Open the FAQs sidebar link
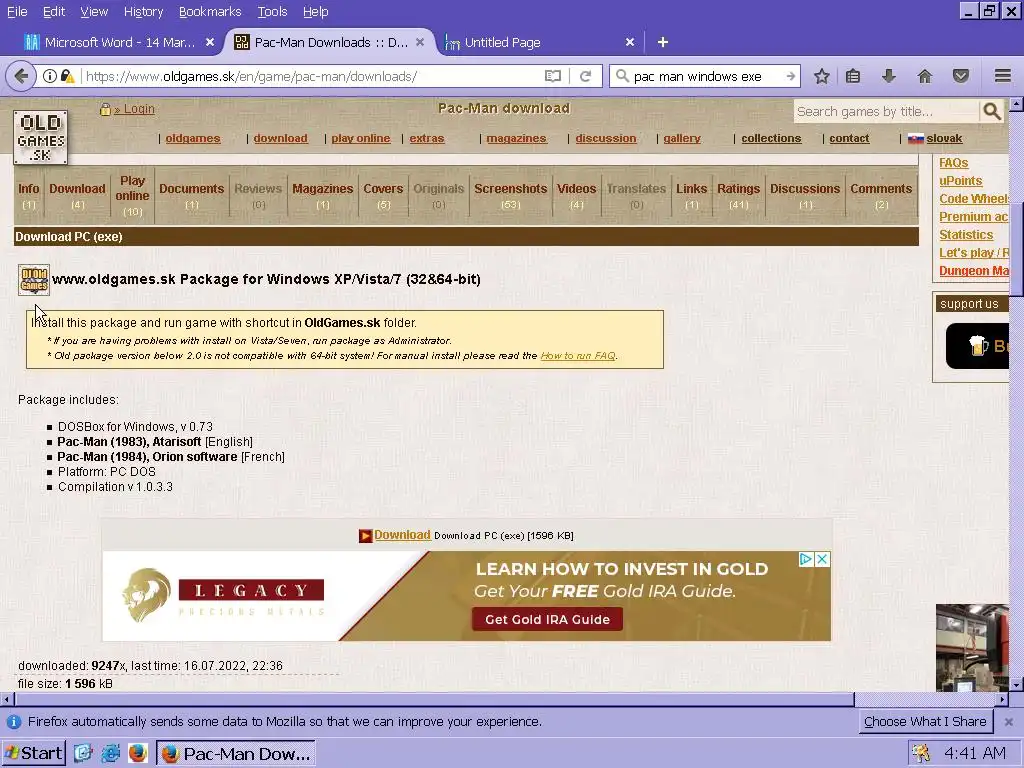The image size is (1024, 768). (x=953, y=163)
